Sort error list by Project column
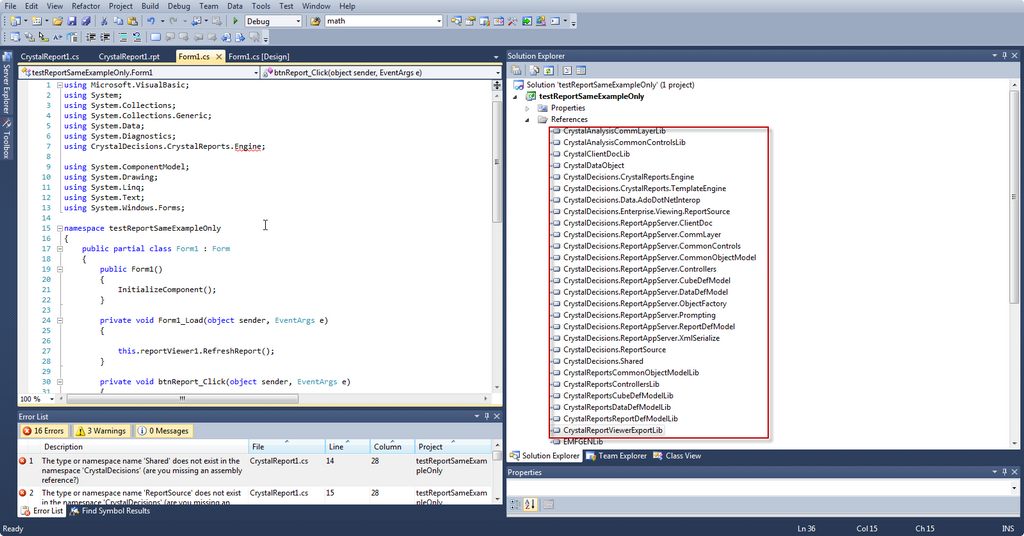The height and width of the screenshot is (536, 1024). coord(453,447)
